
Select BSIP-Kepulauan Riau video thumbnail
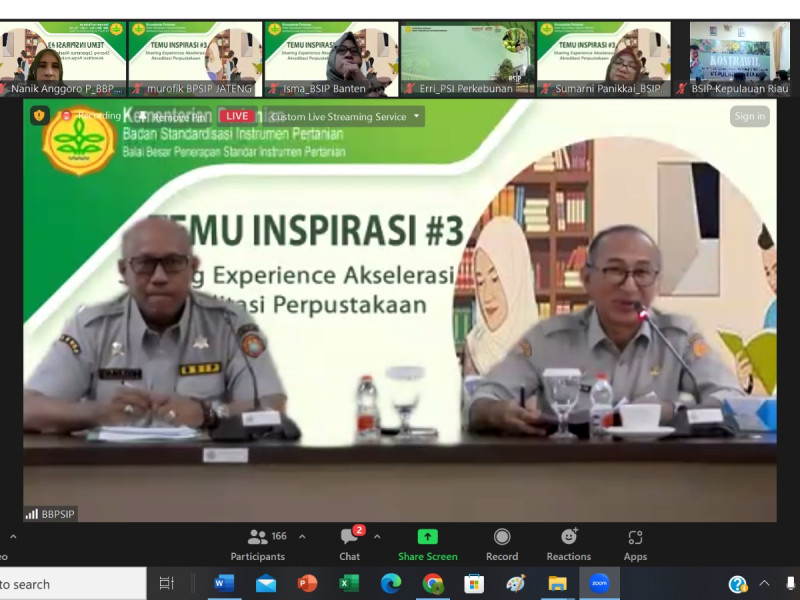[739, 59]
